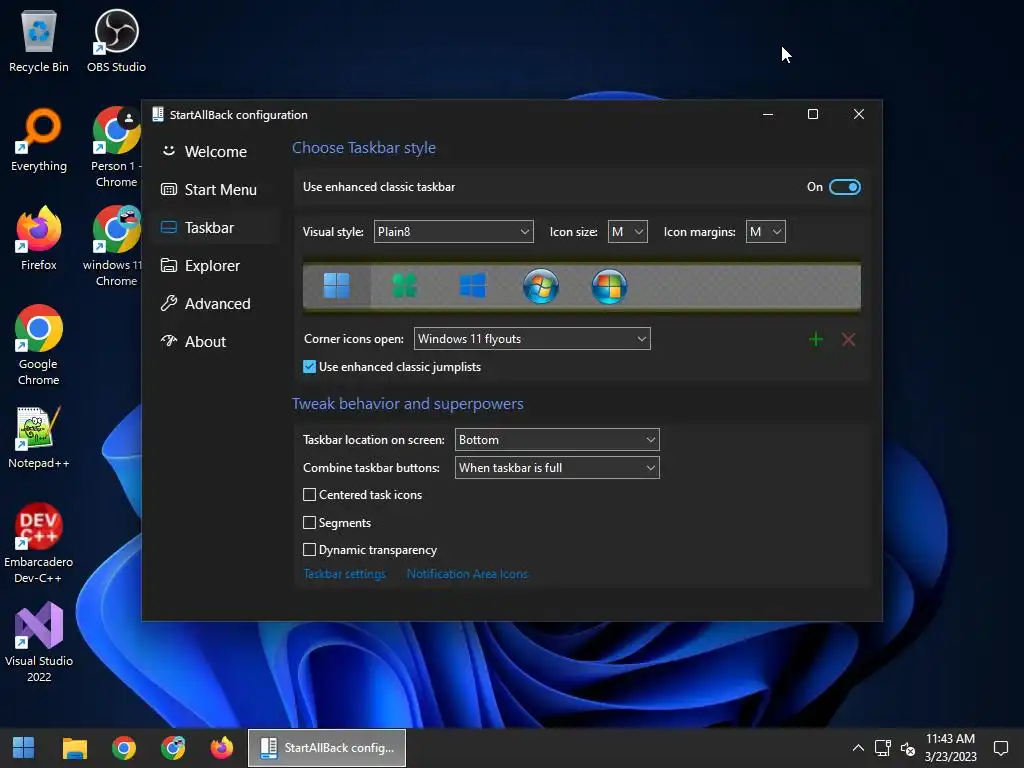Click the muted volume tray icon
Image resolution: width=1024 pixels, height=768 pixels.
908,748
